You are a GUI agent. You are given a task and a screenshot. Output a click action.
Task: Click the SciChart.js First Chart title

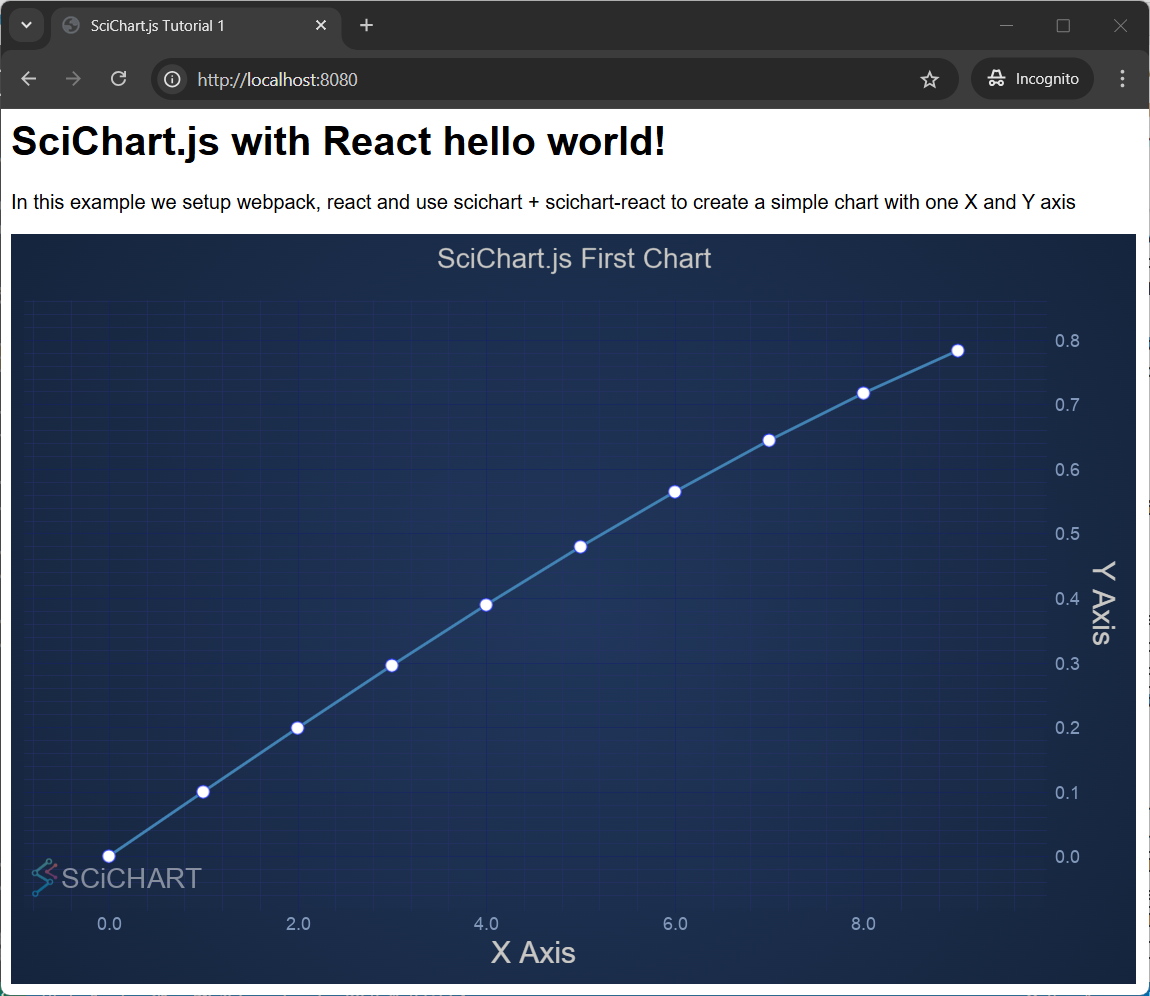(573, 258)
